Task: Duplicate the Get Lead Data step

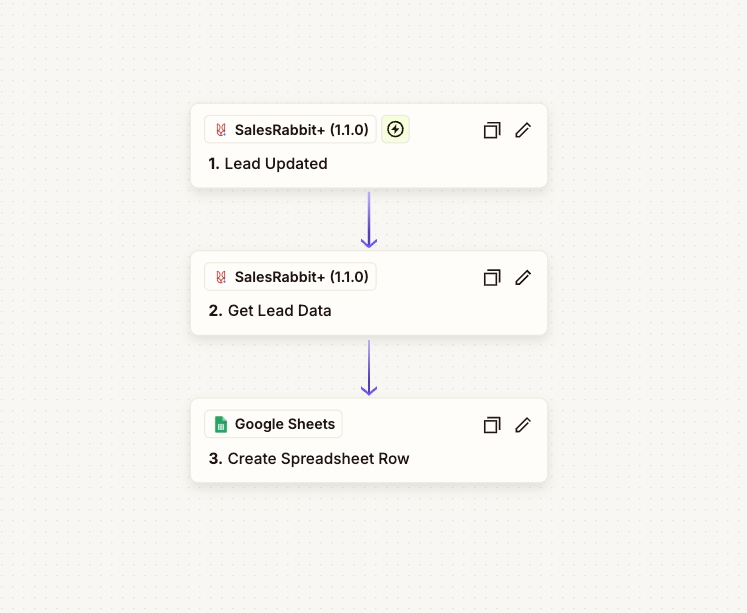Action: (x=491, y=277)
